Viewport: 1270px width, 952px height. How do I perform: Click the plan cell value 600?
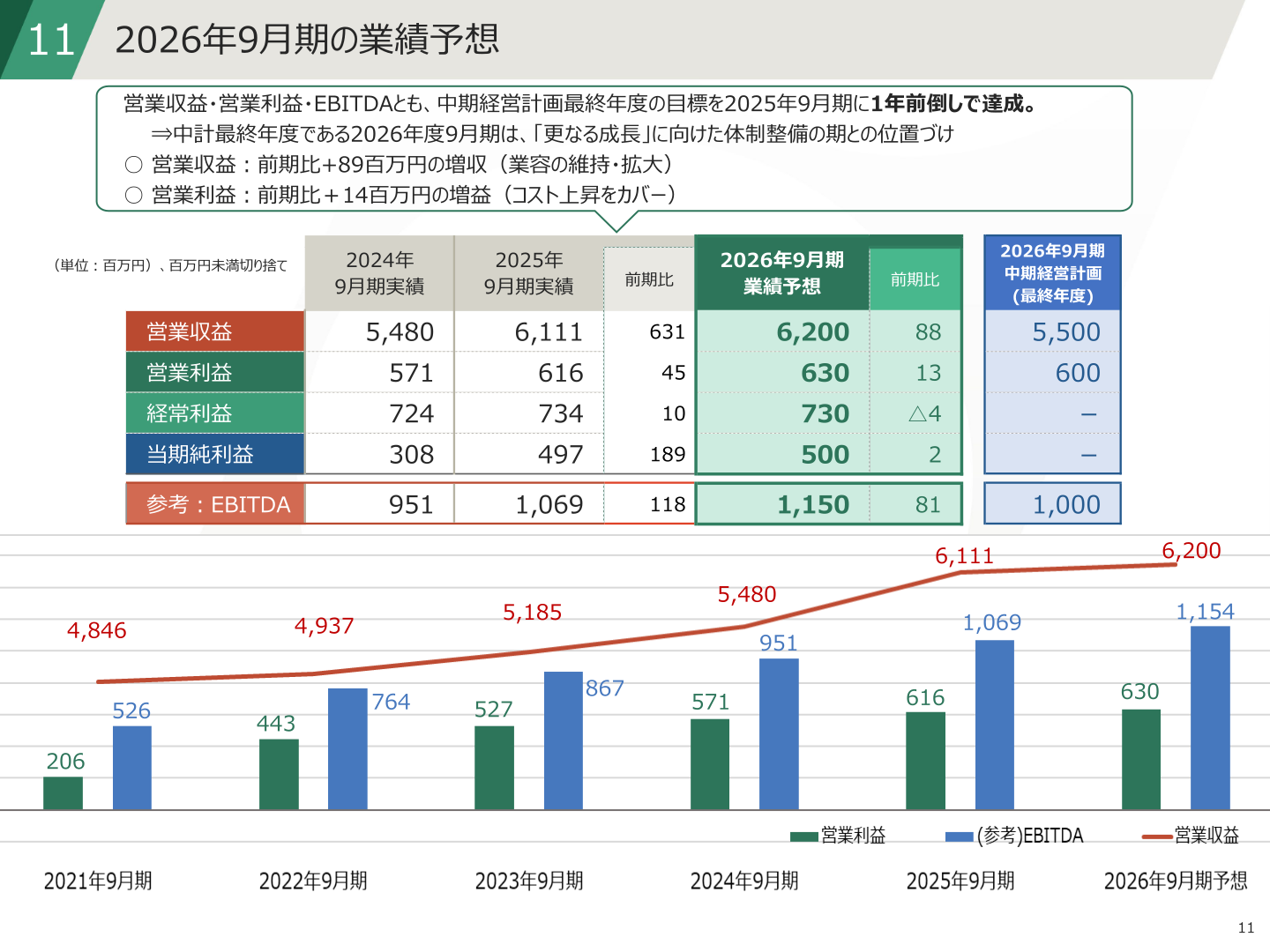(x=1078, y=373)
